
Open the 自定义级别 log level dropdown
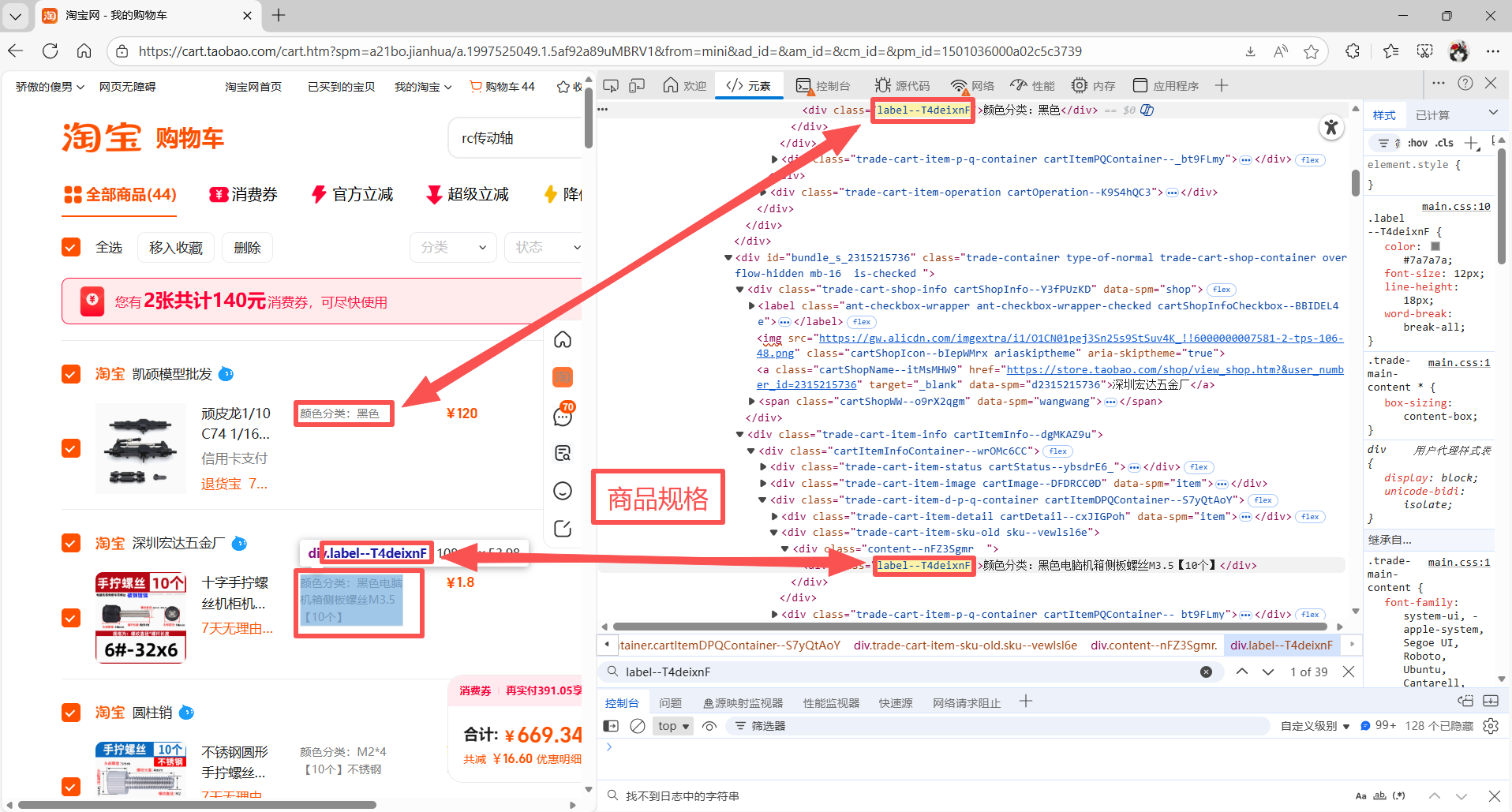(x=1315, y=726)
